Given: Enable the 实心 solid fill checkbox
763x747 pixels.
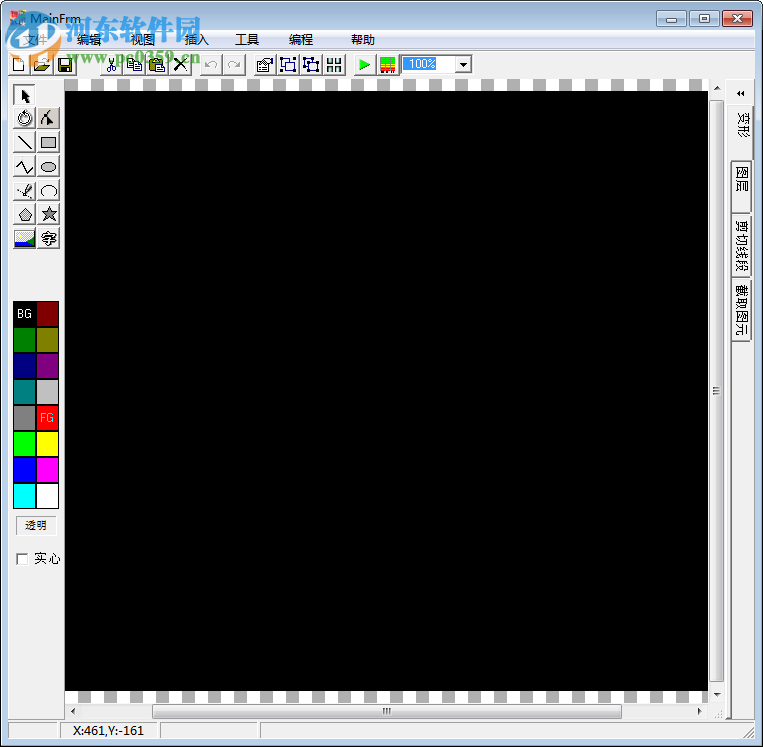Looking at the screenshot, I should [x=22, y=559].
